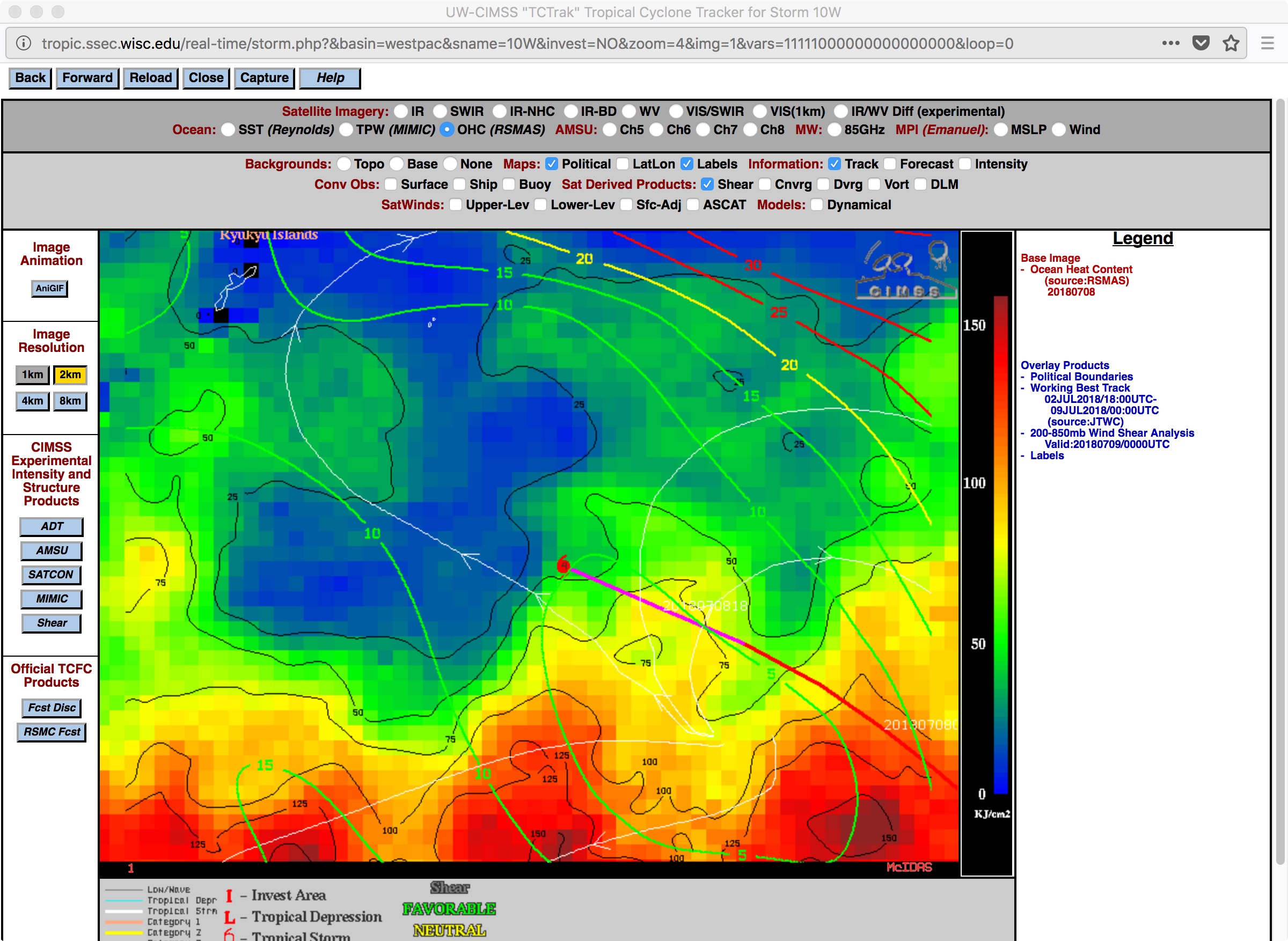The width and height of the screenshot is (1288, 941).
Task: Toggle the Track information checkbox
Action: click(835, 164)
